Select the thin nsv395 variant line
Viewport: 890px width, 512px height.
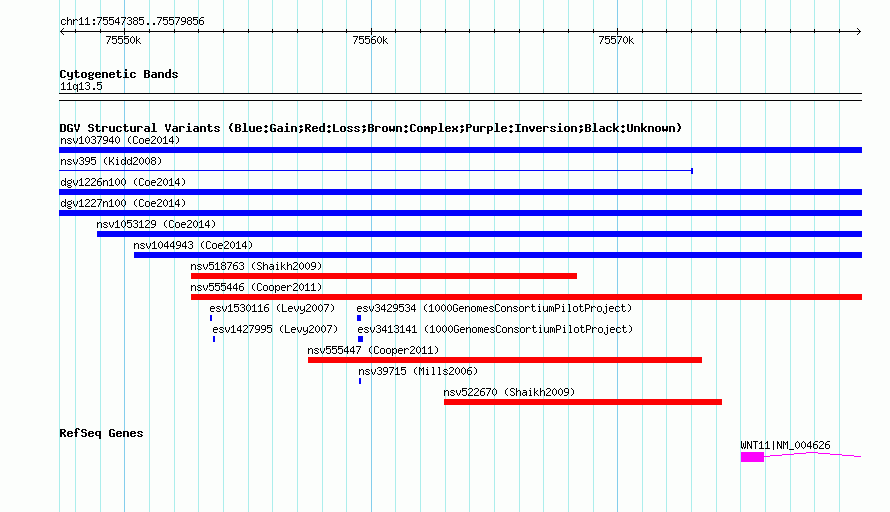coord(376,171)
